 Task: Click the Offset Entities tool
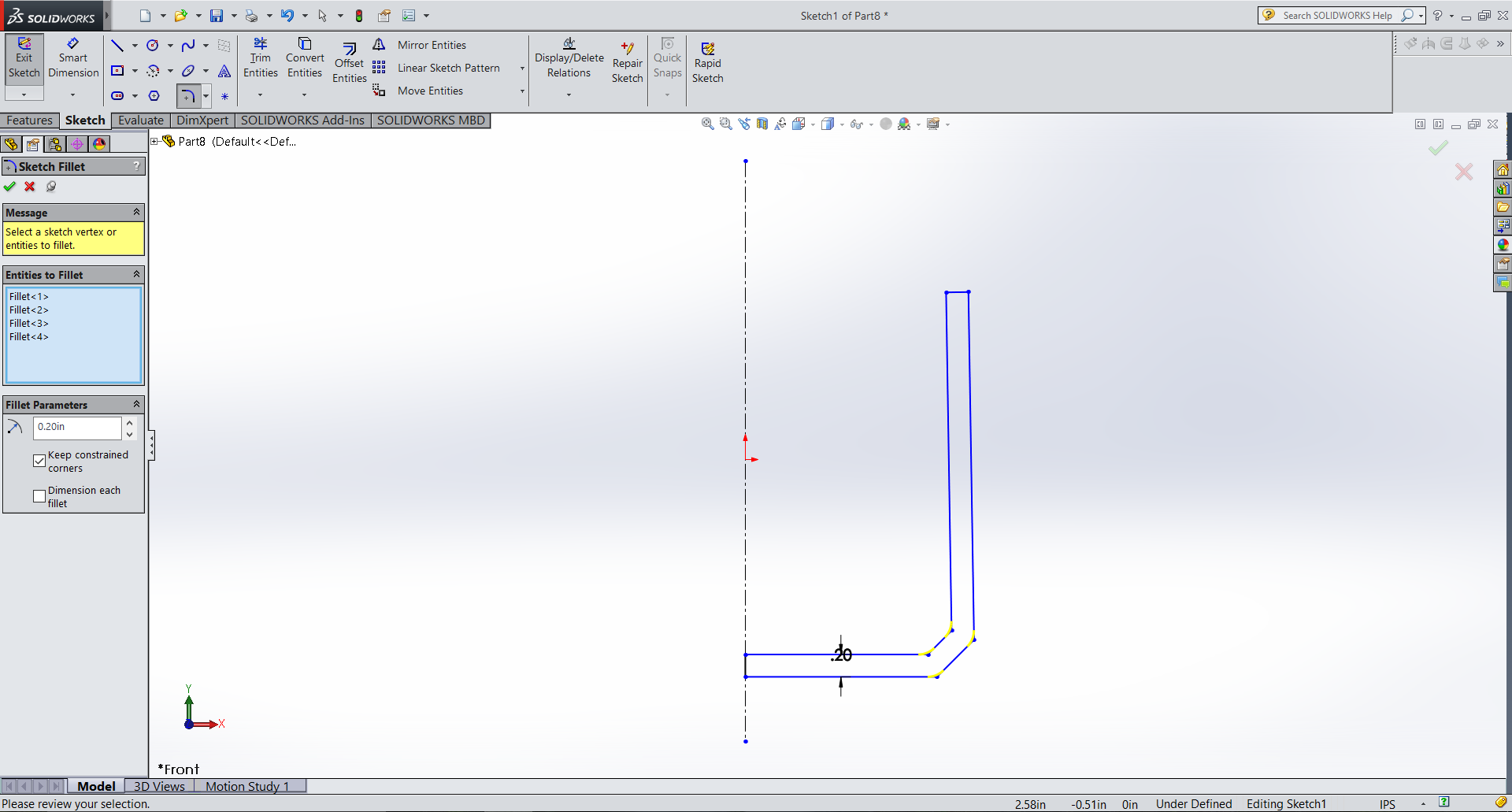click(x=349, y=61)
